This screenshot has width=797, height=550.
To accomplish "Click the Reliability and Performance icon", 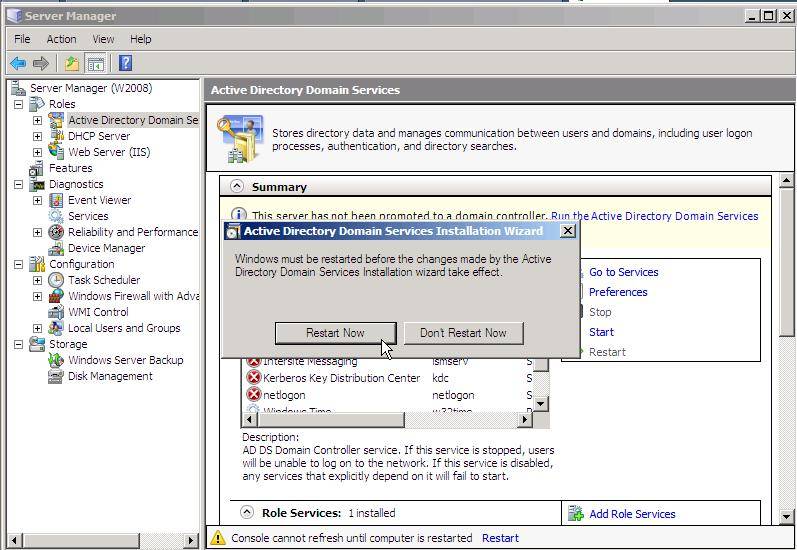I will 56,232.
